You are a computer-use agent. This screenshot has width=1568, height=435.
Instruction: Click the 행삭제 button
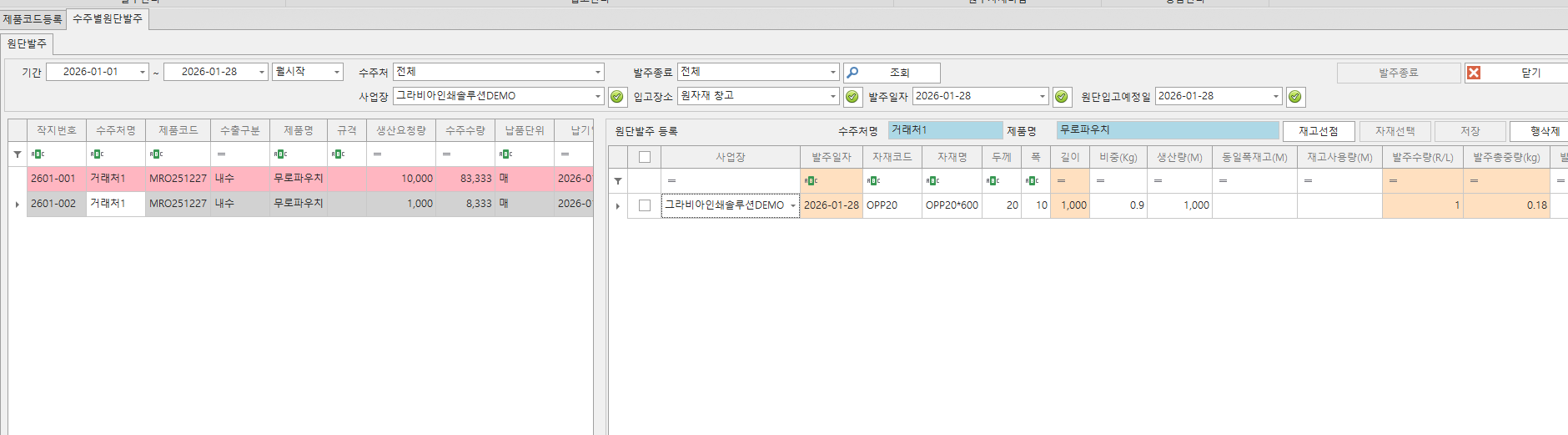(x=1539, y=131)
